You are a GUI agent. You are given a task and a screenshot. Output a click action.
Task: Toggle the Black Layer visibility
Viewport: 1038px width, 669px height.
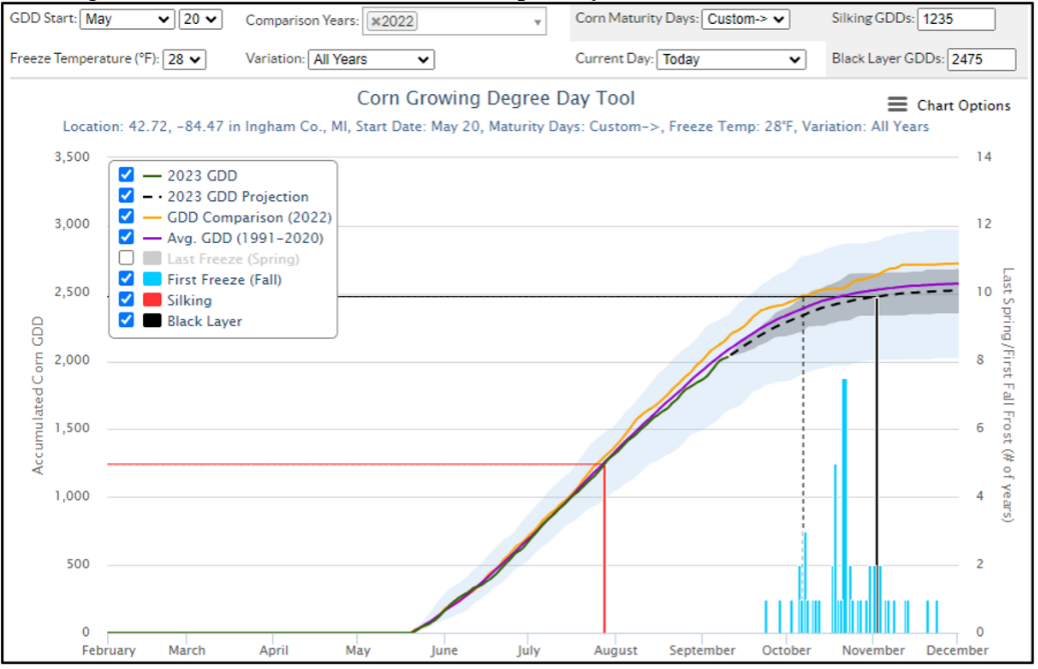click(125, 321)
